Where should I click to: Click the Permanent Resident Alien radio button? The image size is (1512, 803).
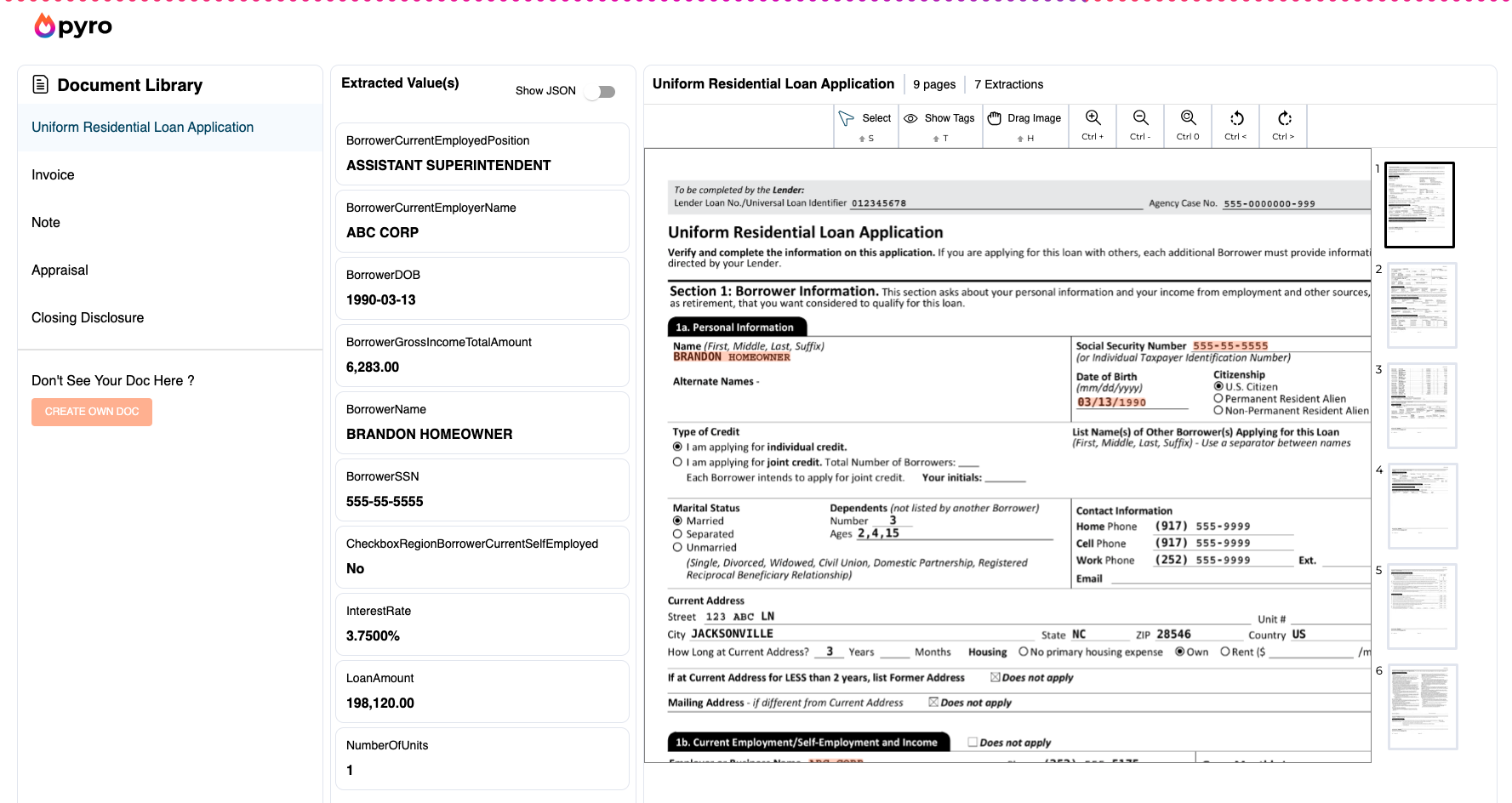point(1218,398)
